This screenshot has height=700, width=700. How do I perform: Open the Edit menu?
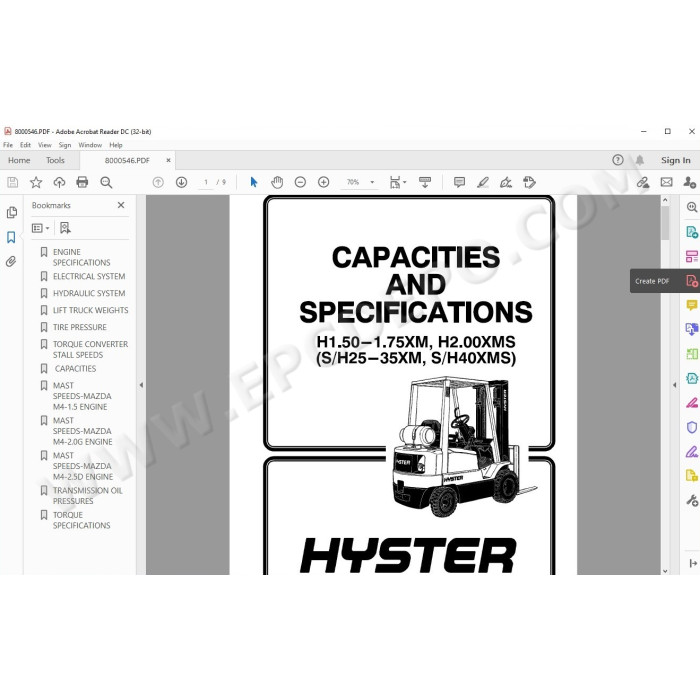(x=25, y=145)
